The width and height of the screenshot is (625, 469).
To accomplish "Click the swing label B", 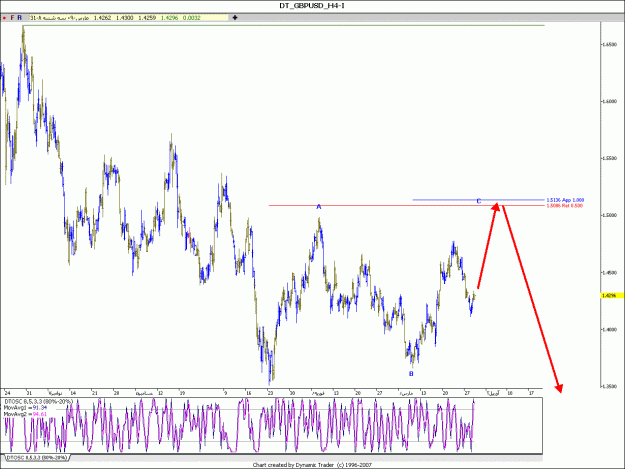I will (x=411, y=374).
